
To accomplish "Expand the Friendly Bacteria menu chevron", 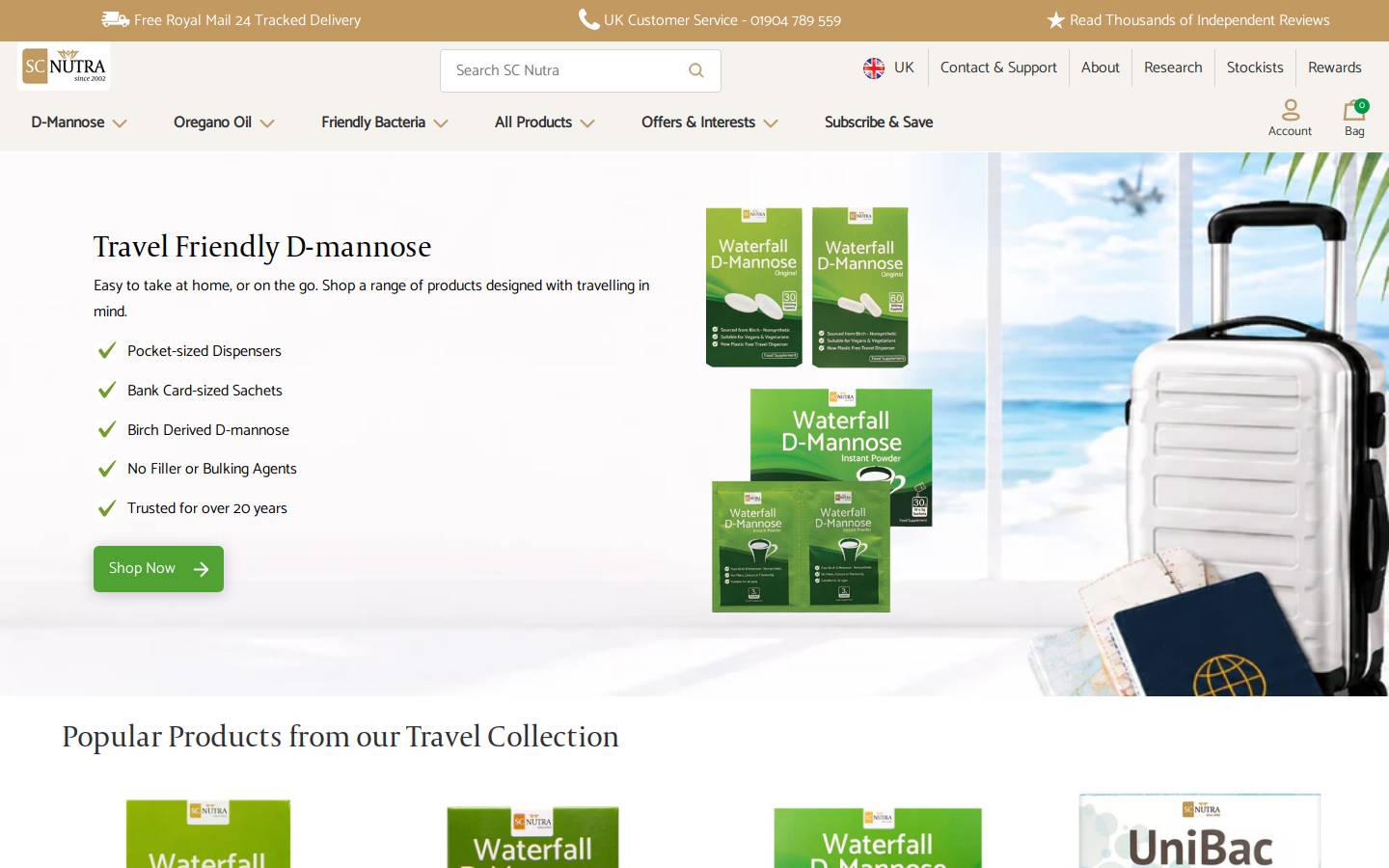I will pyautogui.click(x=441, y=123).
